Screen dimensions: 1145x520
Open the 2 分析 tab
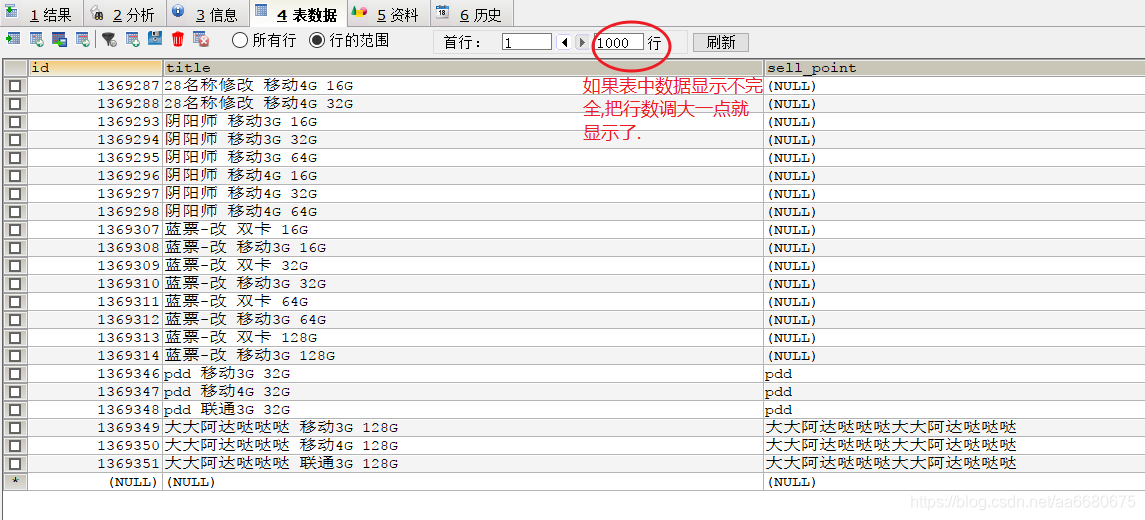(124, 13)
